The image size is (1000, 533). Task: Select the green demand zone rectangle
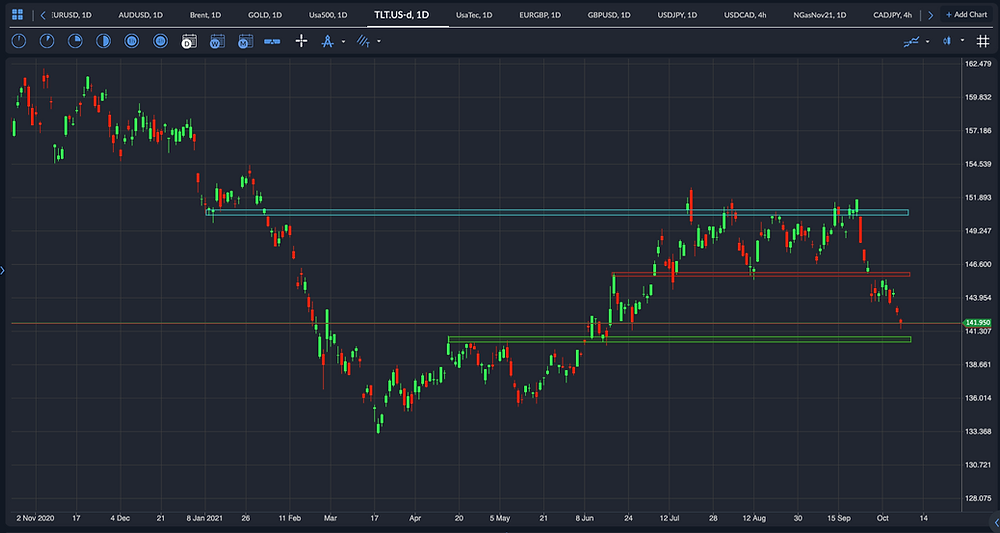(679, 339)
